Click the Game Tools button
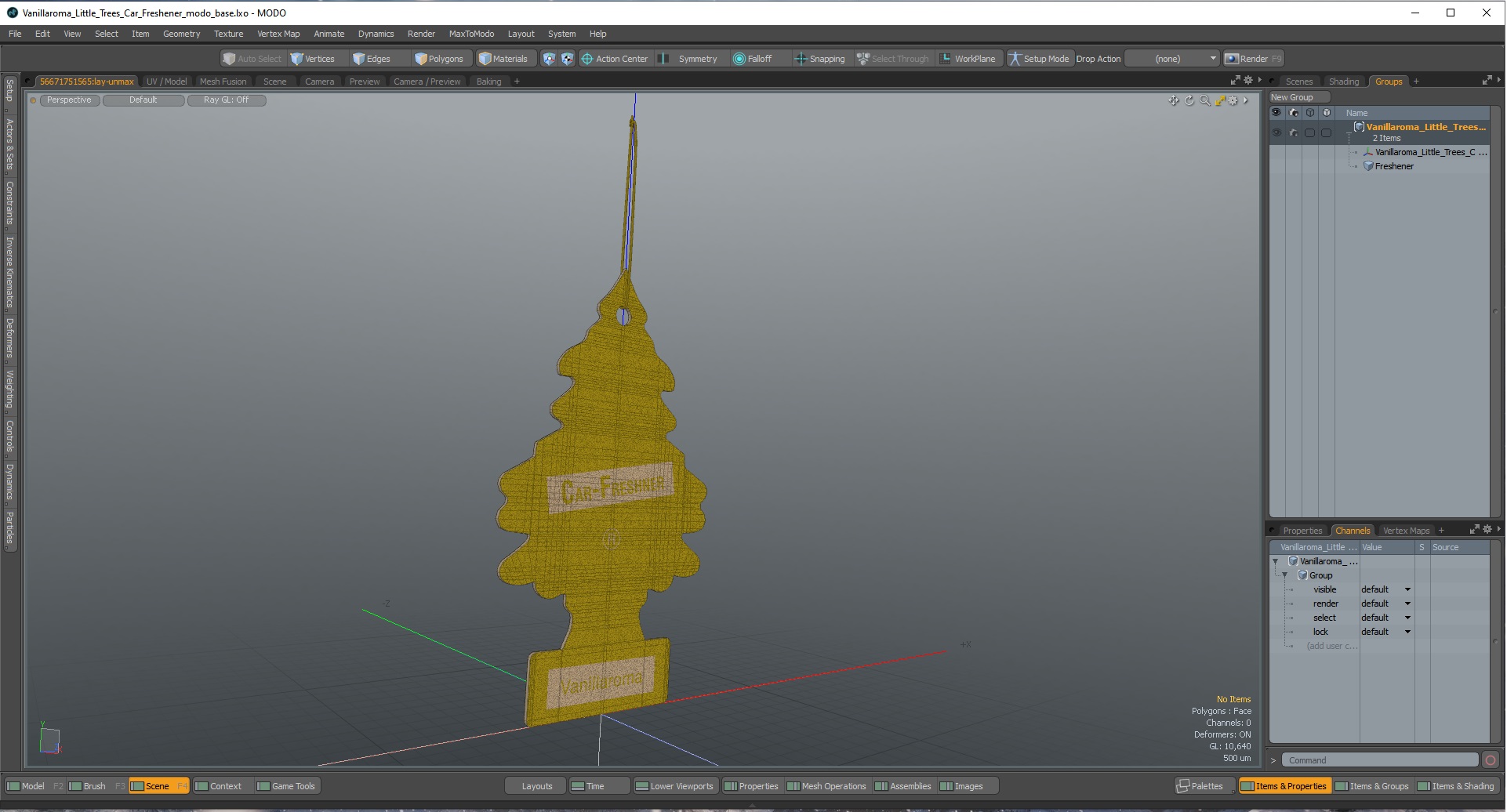The height and width of the screenshot is (812, 1507). click(286, 786)
